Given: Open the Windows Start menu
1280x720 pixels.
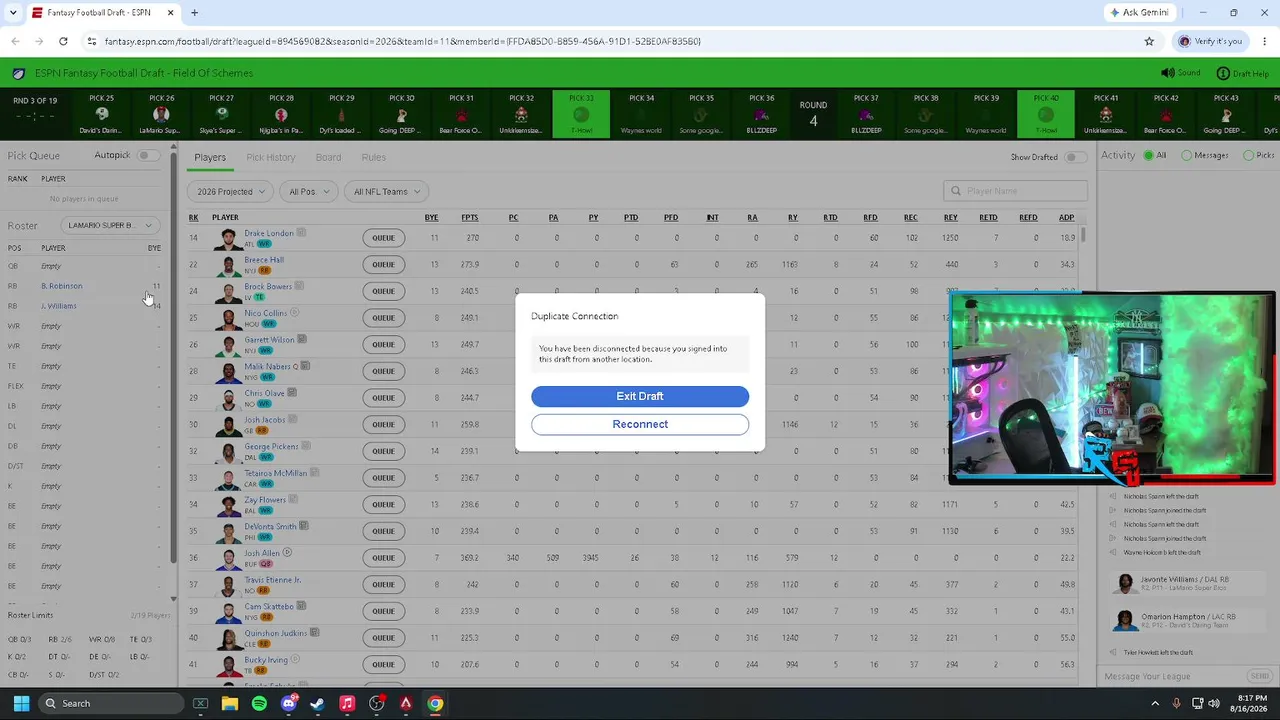Looking at the screenshot, I should click(x=21, y=703).
